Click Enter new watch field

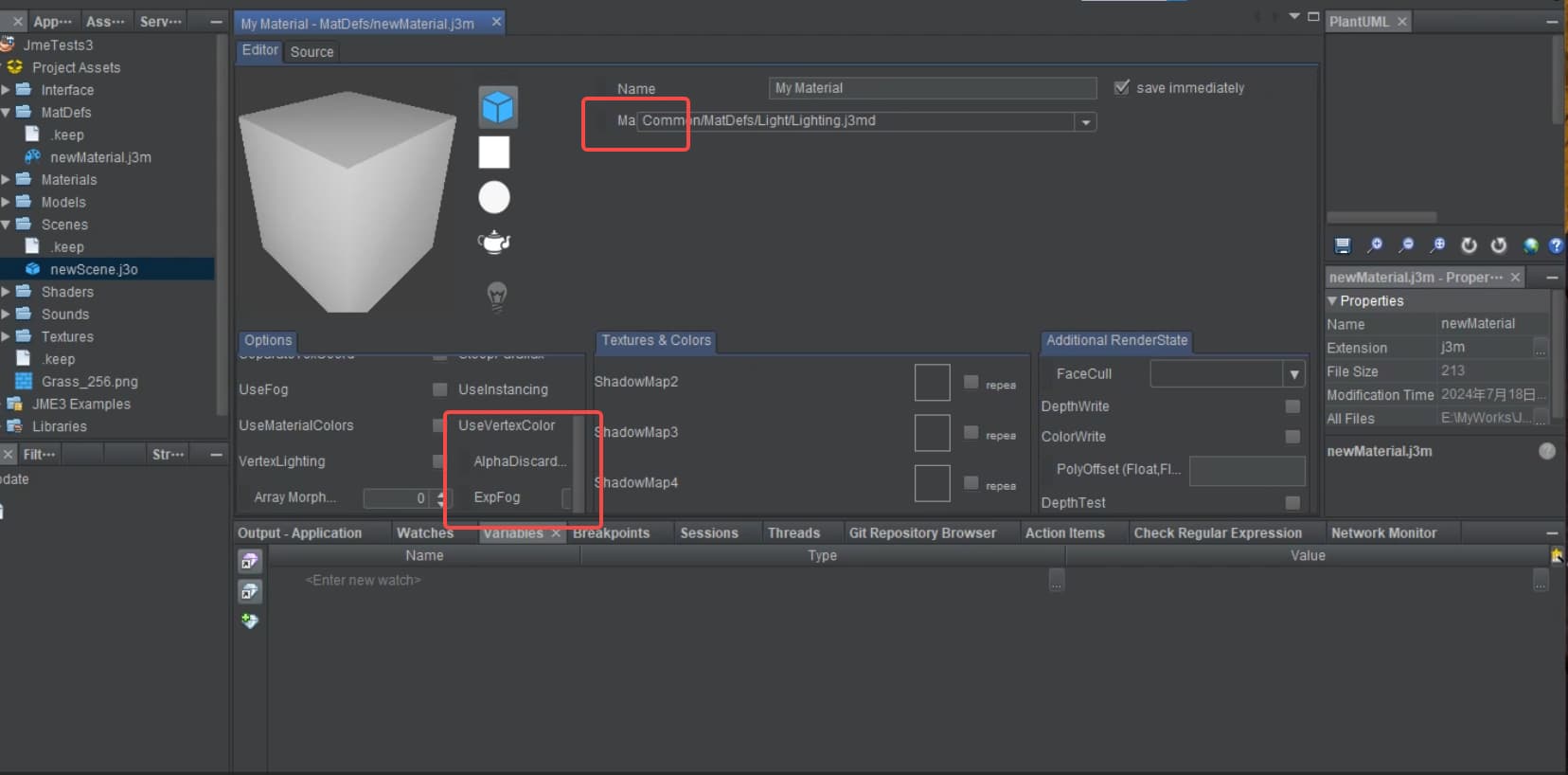tap(363, 580)
